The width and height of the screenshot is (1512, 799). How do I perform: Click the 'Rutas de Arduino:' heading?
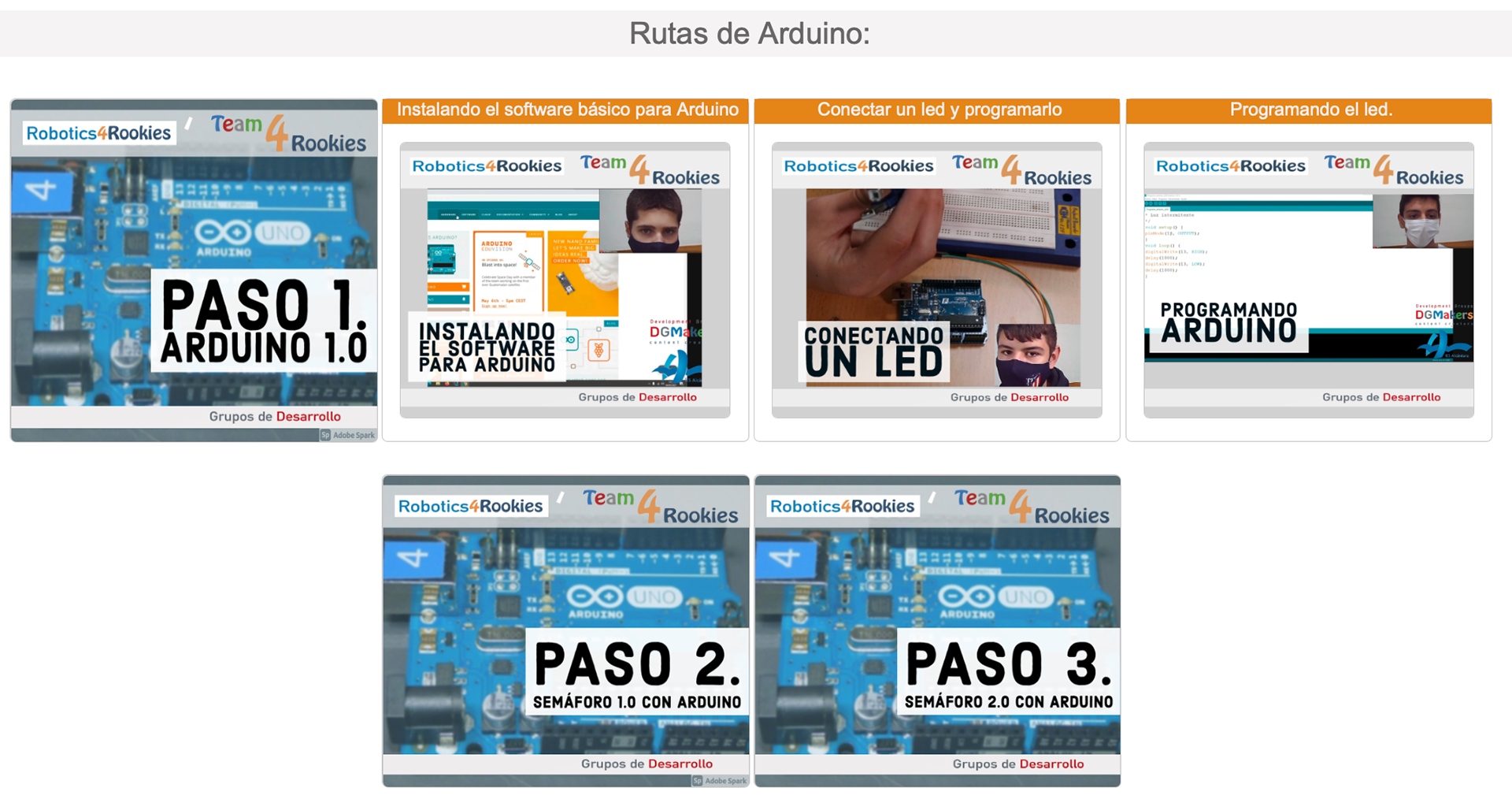pyautogui.click(x=750, y=34)
